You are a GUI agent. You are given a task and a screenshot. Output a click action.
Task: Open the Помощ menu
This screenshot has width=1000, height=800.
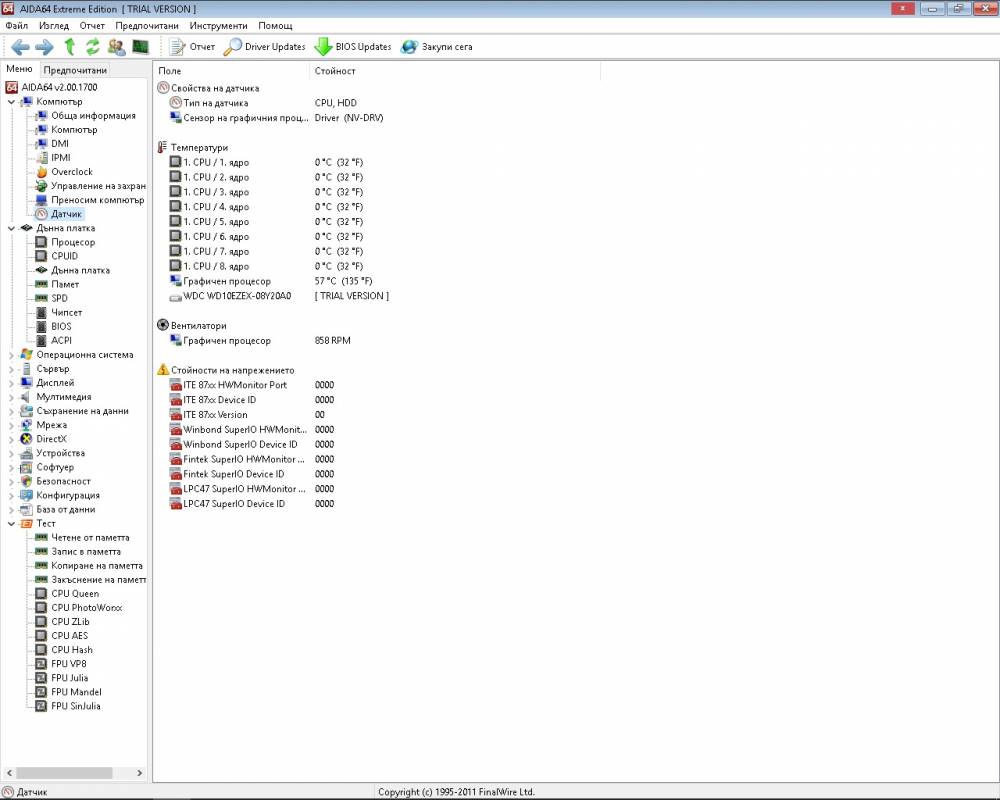tap(275, 26)
